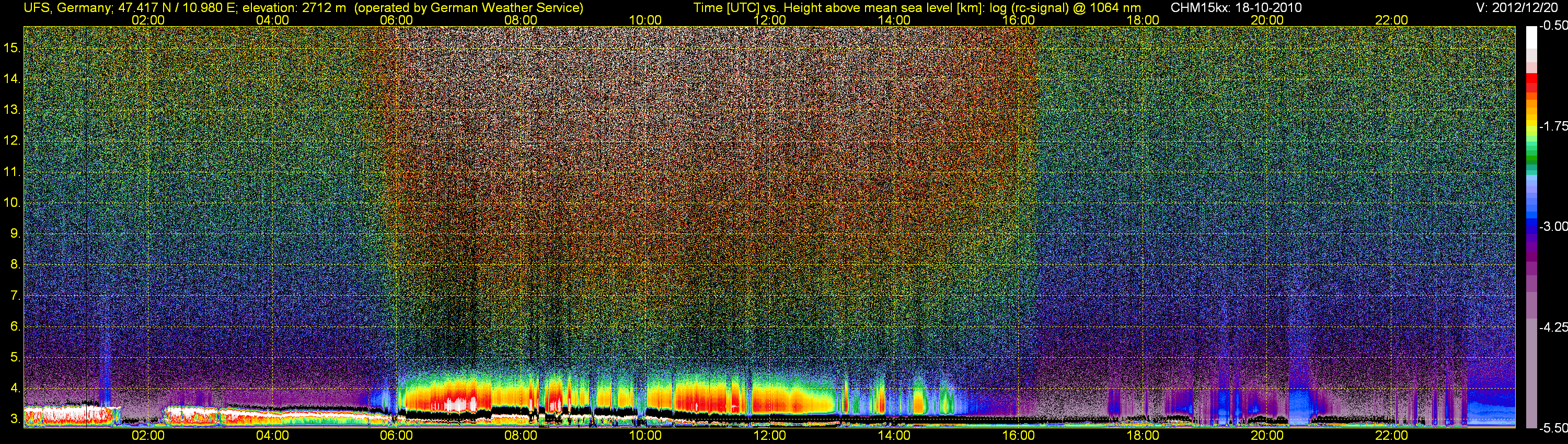Click the '-4.25' colorbar scale value
Viewport: 1568px width, 444px height.
pyautogui.click(x=1553, y=327)
